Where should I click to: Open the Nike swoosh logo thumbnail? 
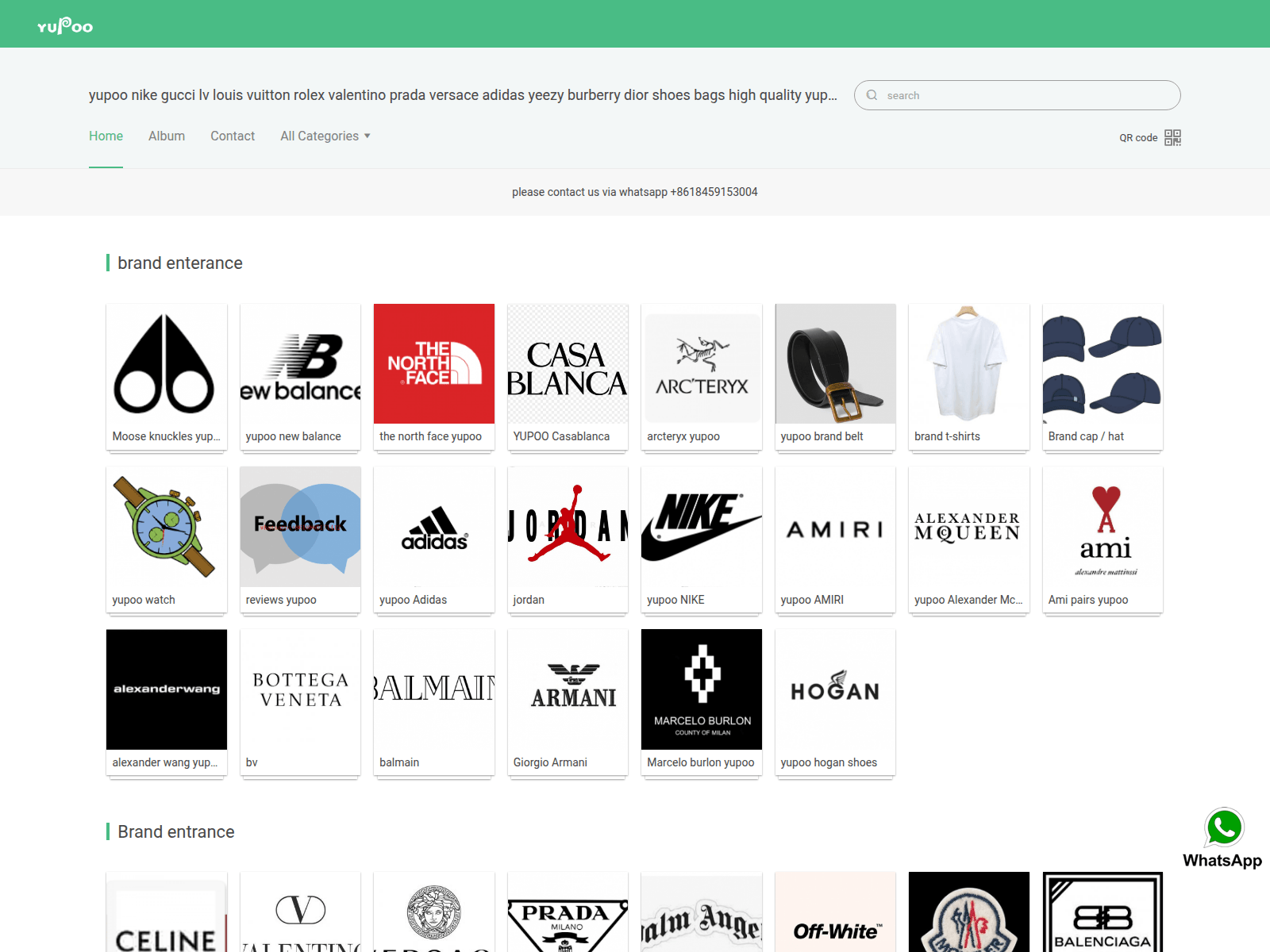pos(702,527)
